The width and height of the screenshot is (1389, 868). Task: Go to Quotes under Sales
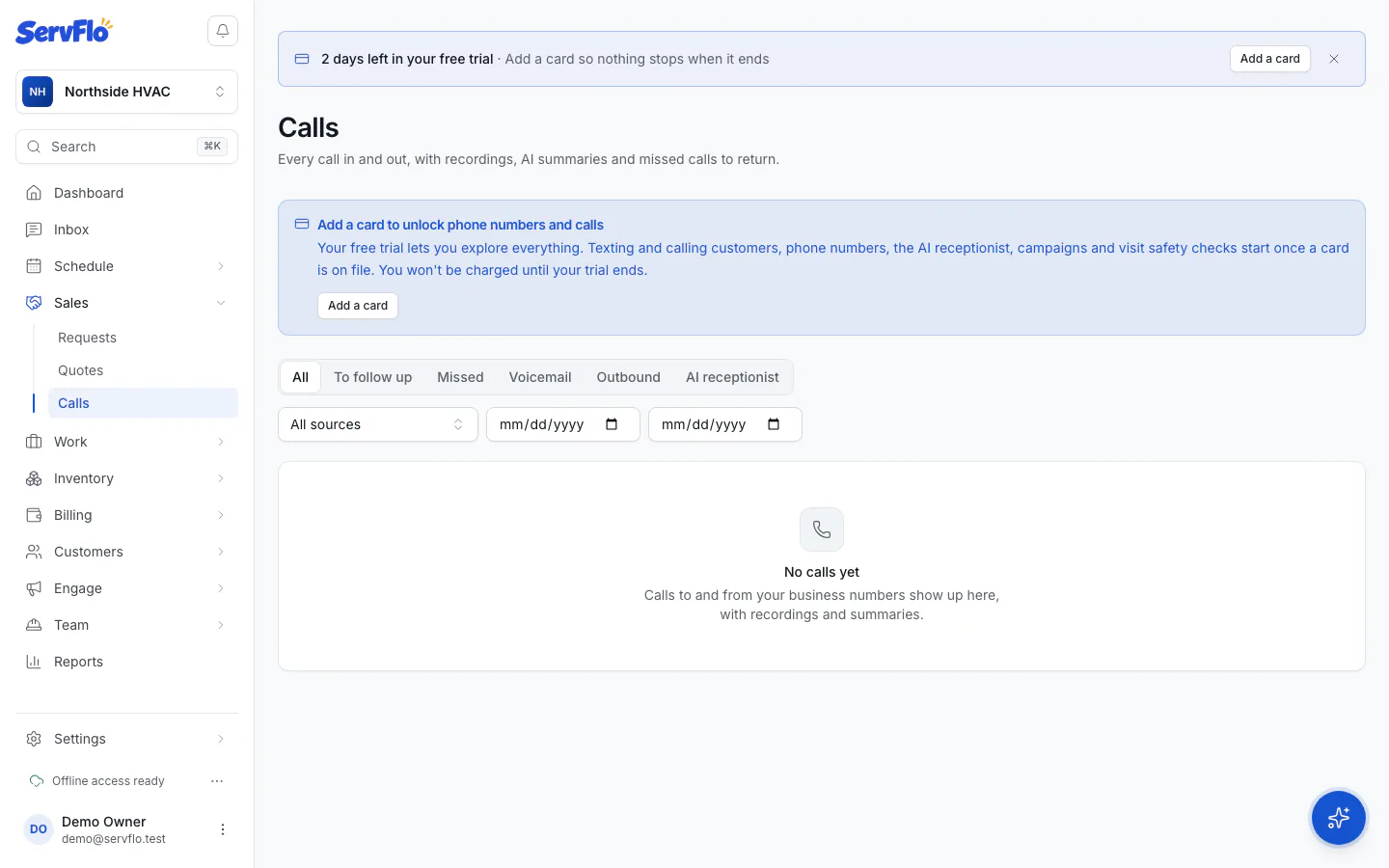143,370
